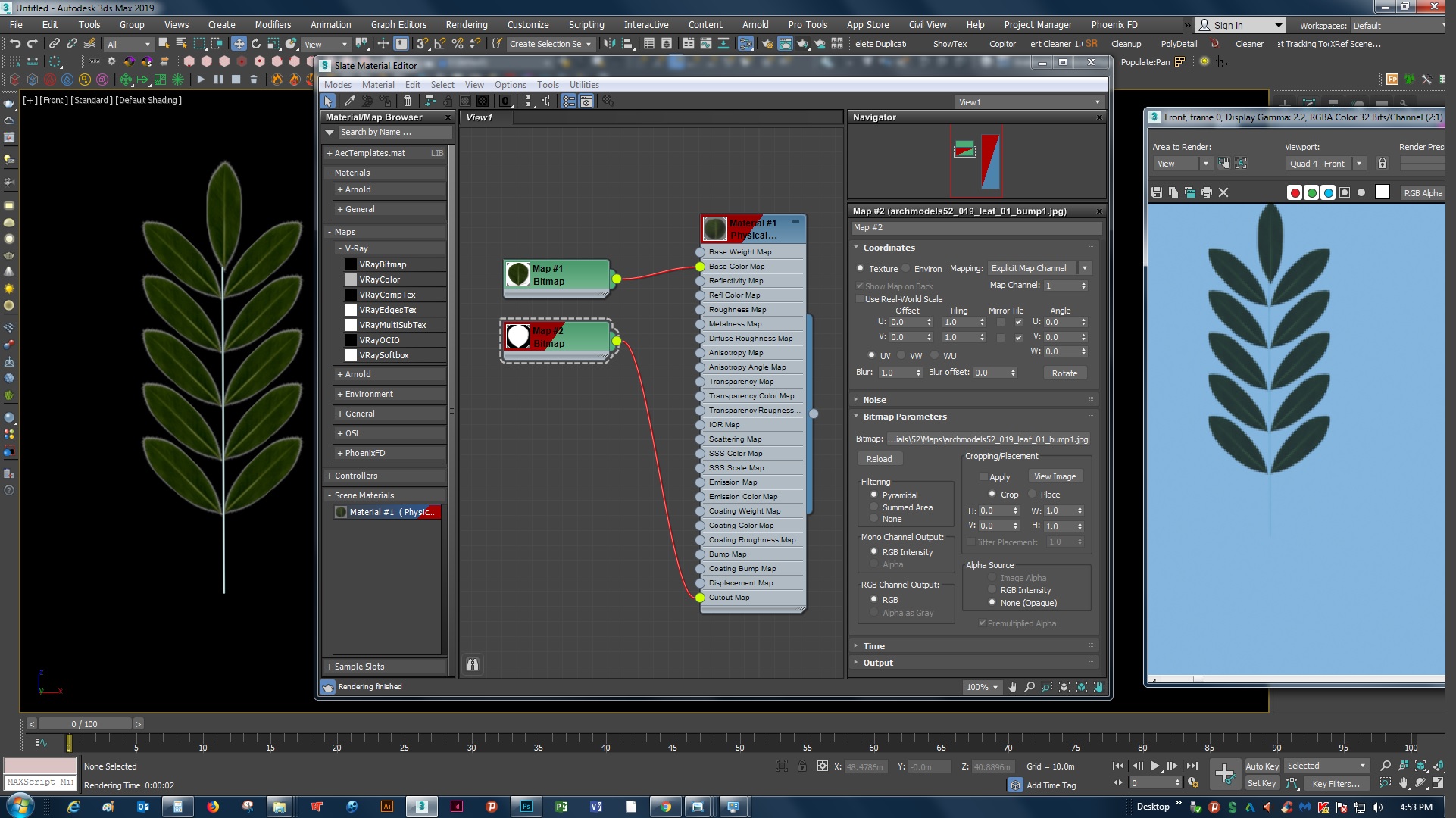Check the Apply cropping checkbox
Viewport: 1456px width, 818px height.
983,477
